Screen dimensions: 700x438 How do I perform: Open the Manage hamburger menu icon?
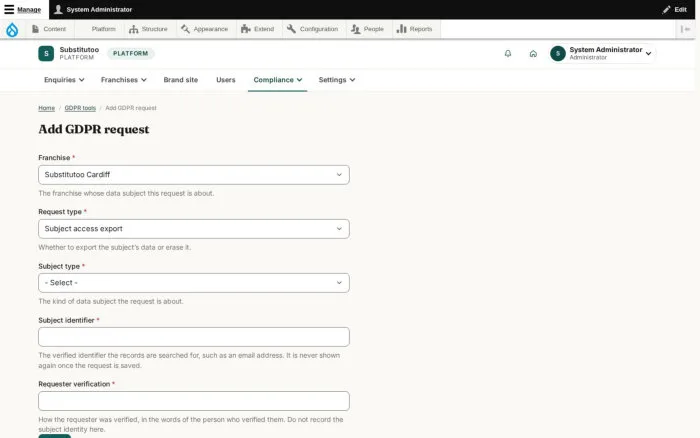pyautogui.click(x=9, y=9)
